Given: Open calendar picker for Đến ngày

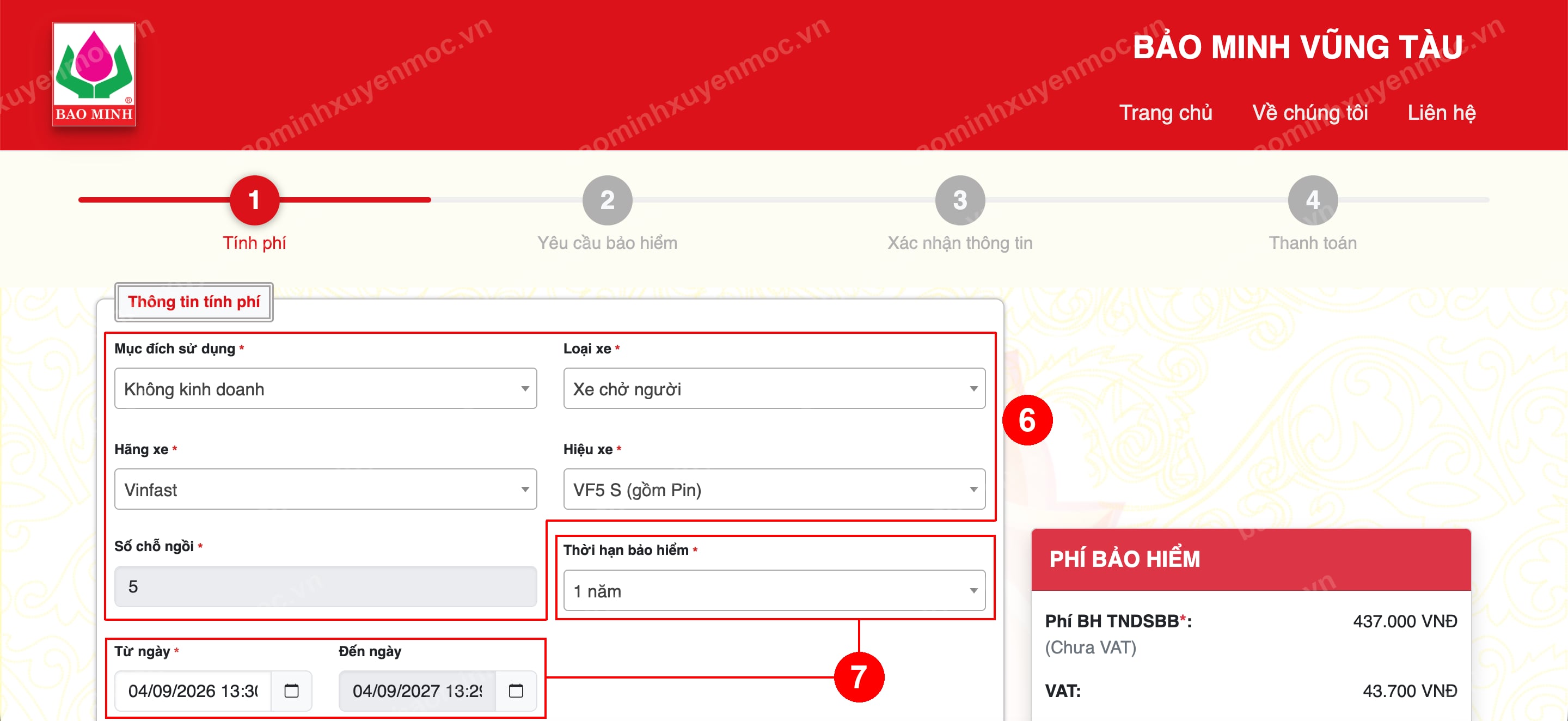Looking at the screenshot, I should pos(516,691).
